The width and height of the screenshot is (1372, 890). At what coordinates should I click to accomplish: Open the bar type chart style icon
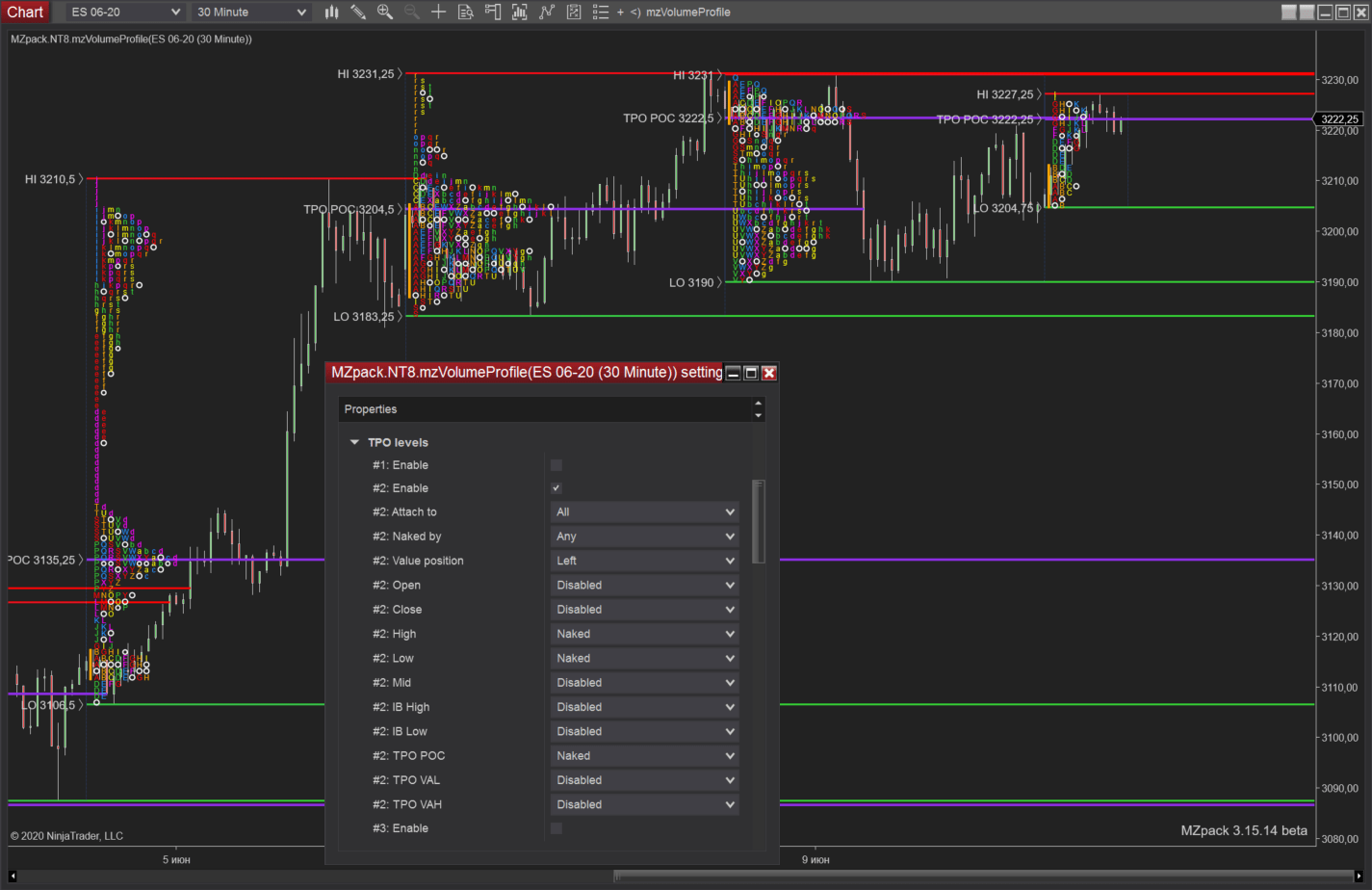pos(331,12)
